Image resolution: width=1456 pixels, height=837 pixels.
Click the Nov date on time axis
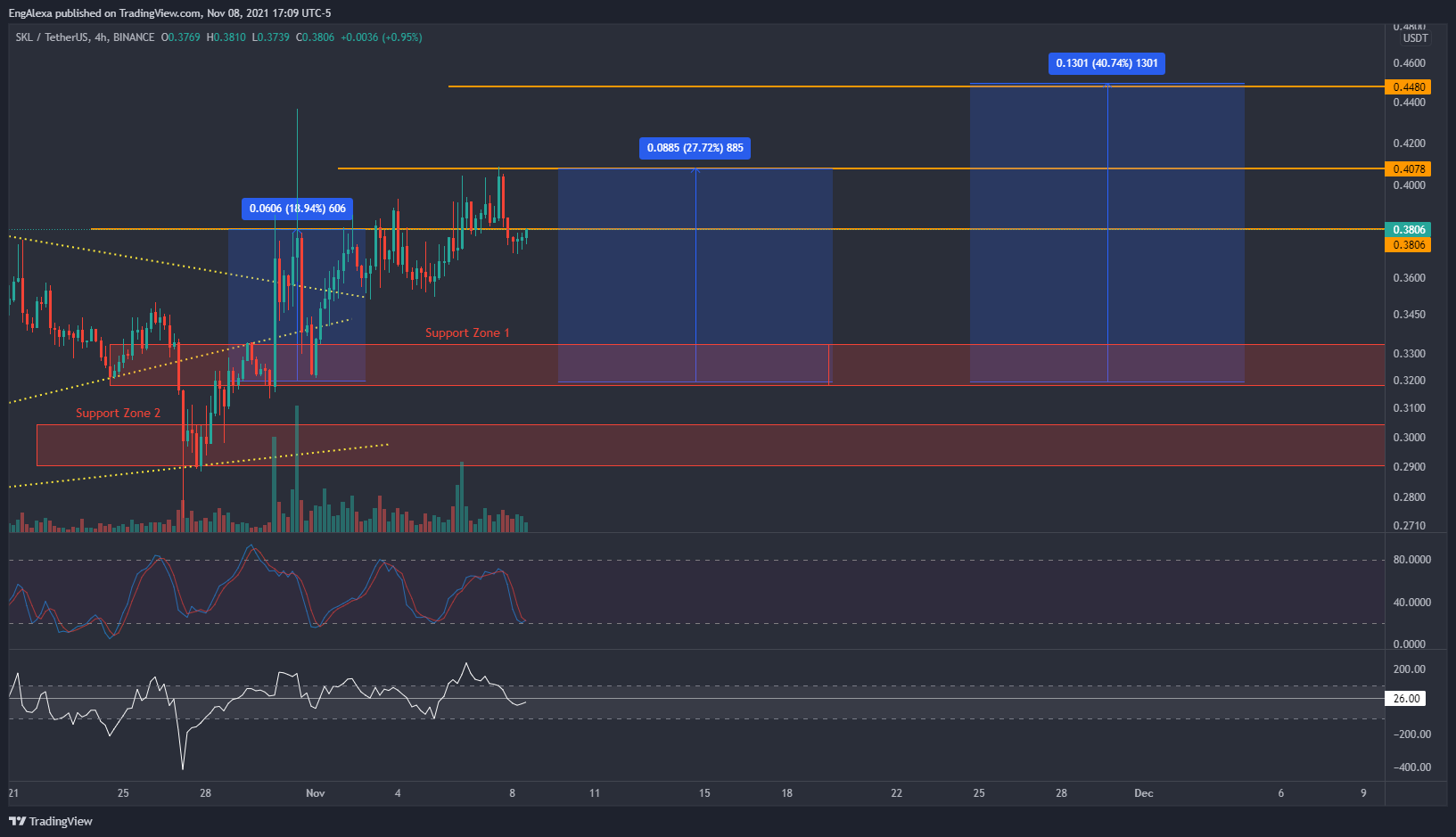[315, 793]
